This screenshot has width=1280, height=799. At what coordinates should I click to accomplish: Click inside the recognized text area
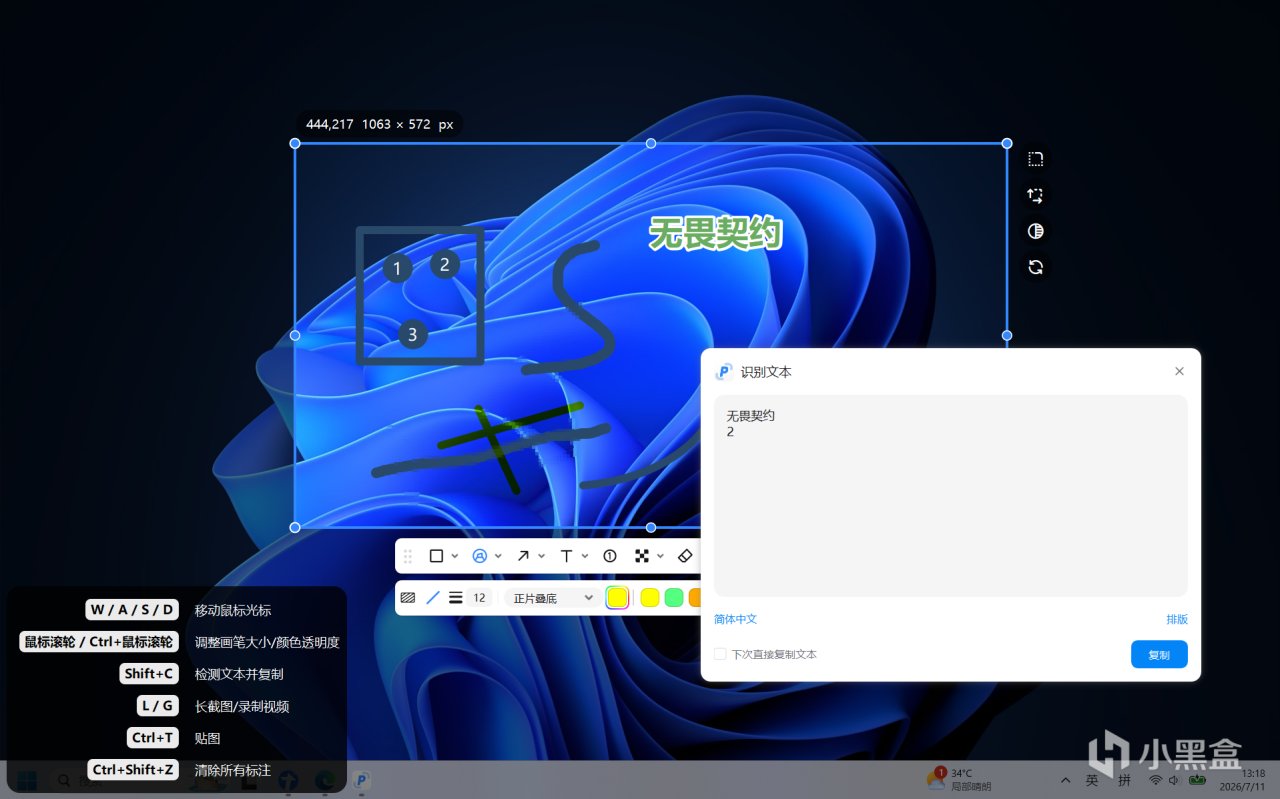(x=950, y=496)
